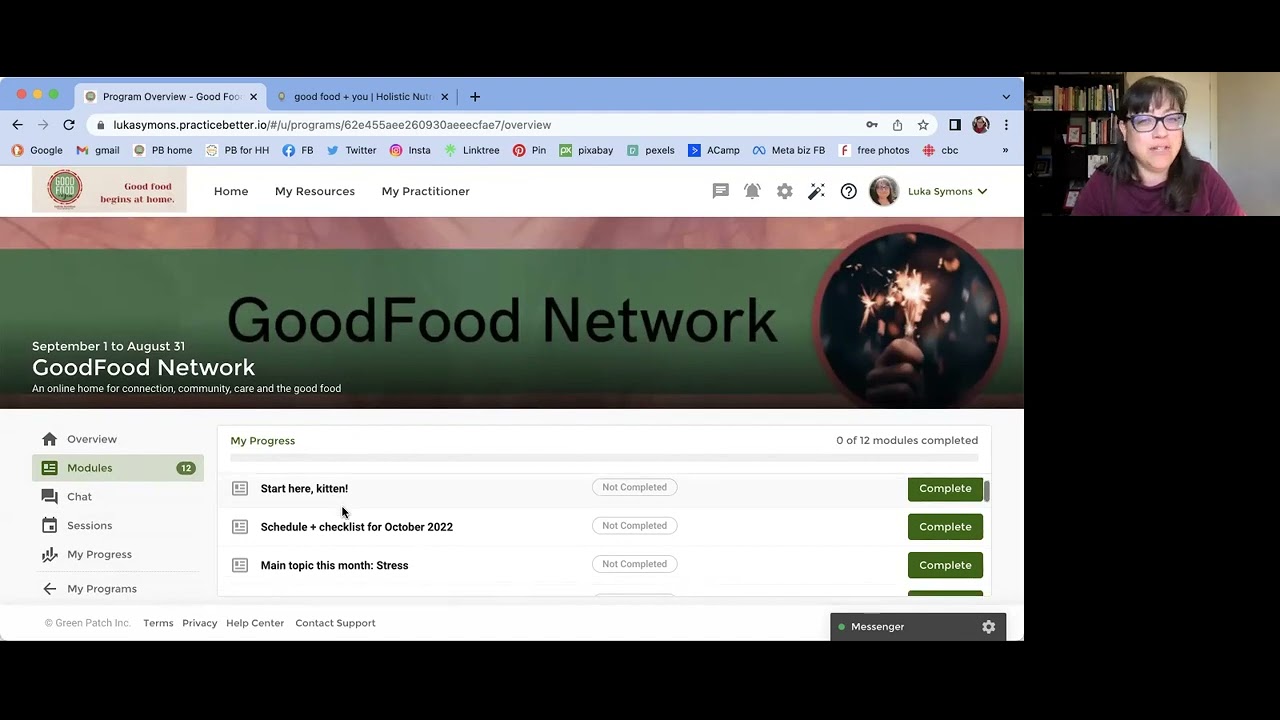The image size is (1280, 720).
Task: Mark 'Start here, kitten!' as Complete
Action: tap(945, 488)
